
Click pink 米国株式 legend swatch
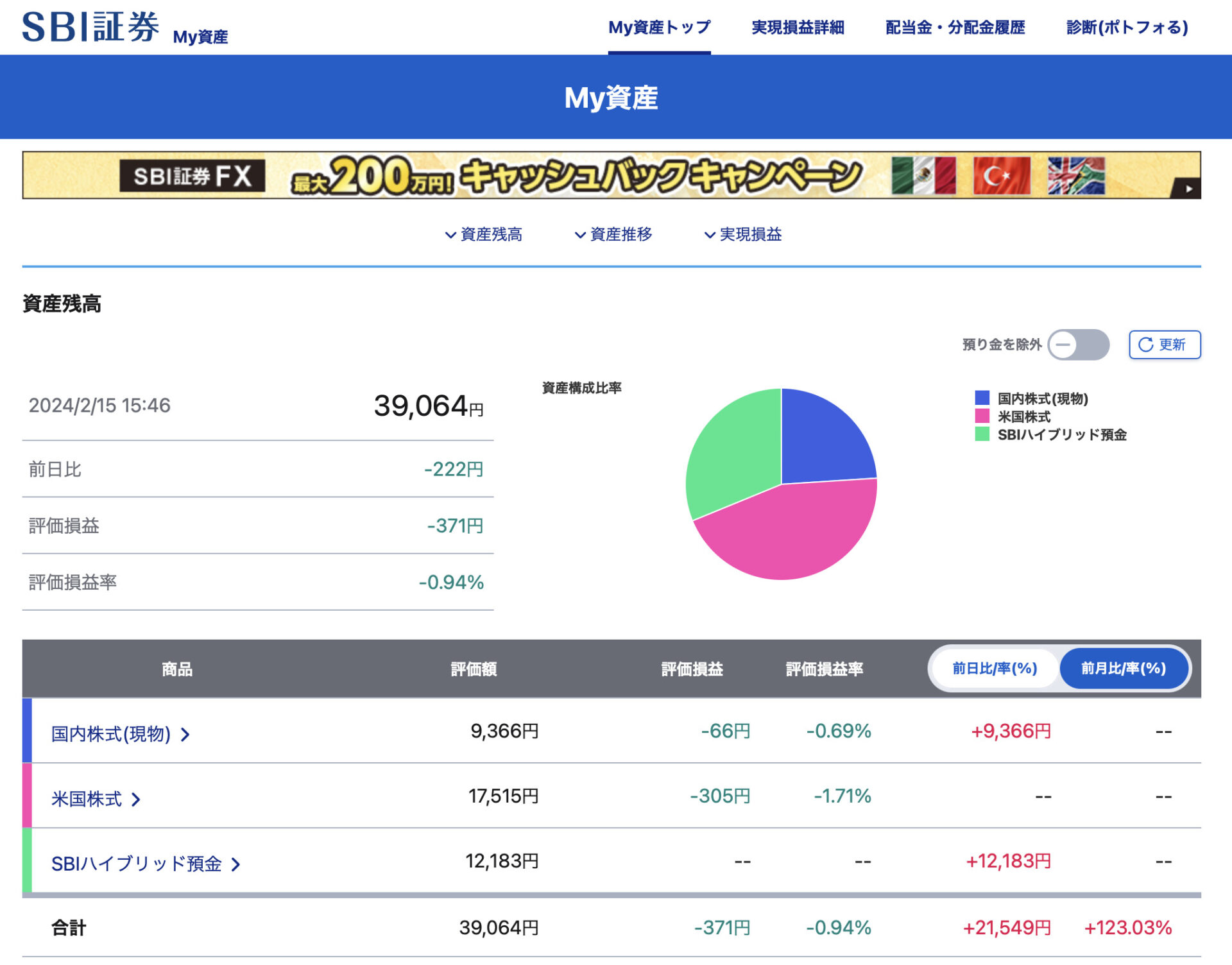tap(982, 416)
